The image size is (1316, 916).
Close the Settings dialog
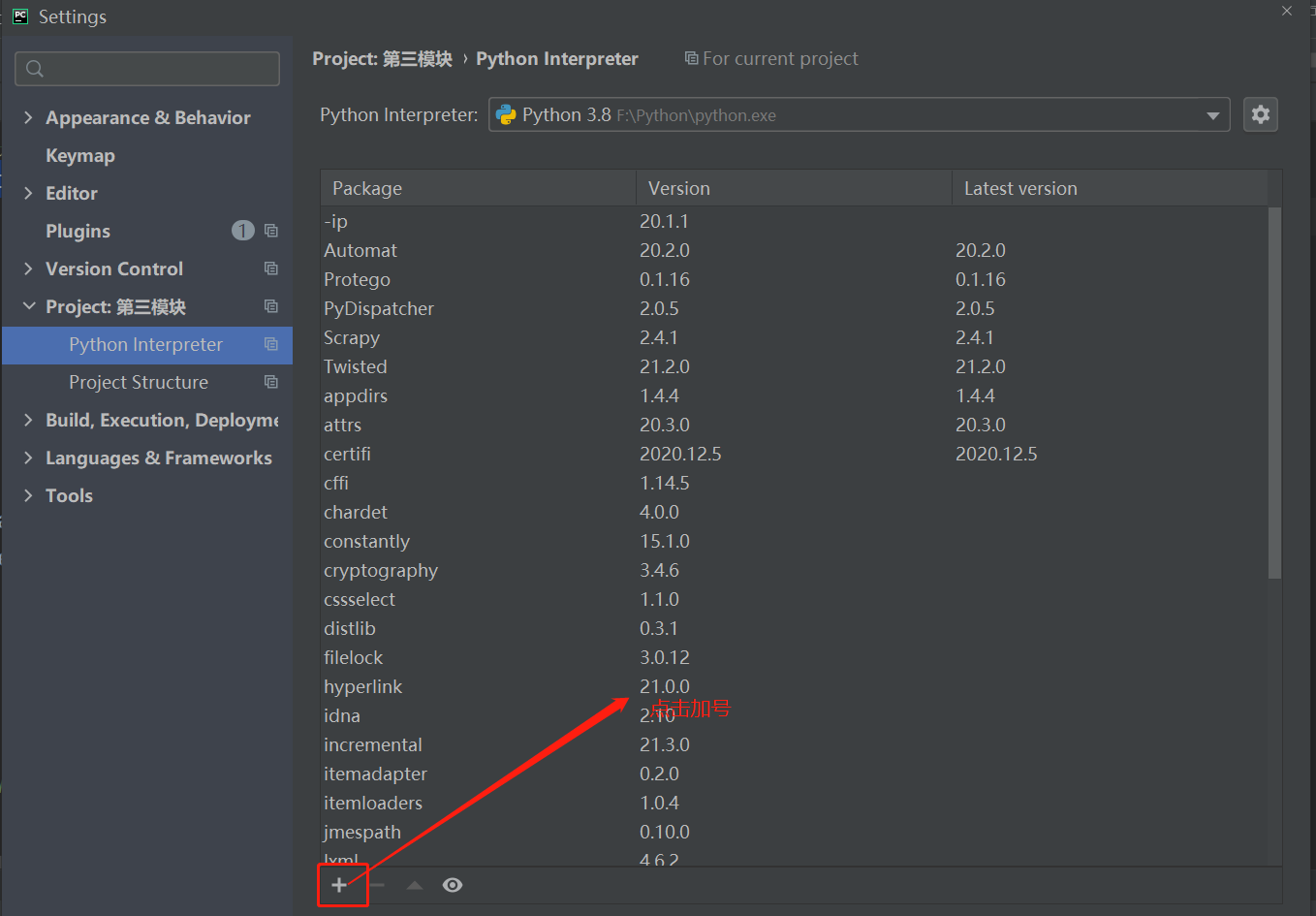pos(1287,11)
